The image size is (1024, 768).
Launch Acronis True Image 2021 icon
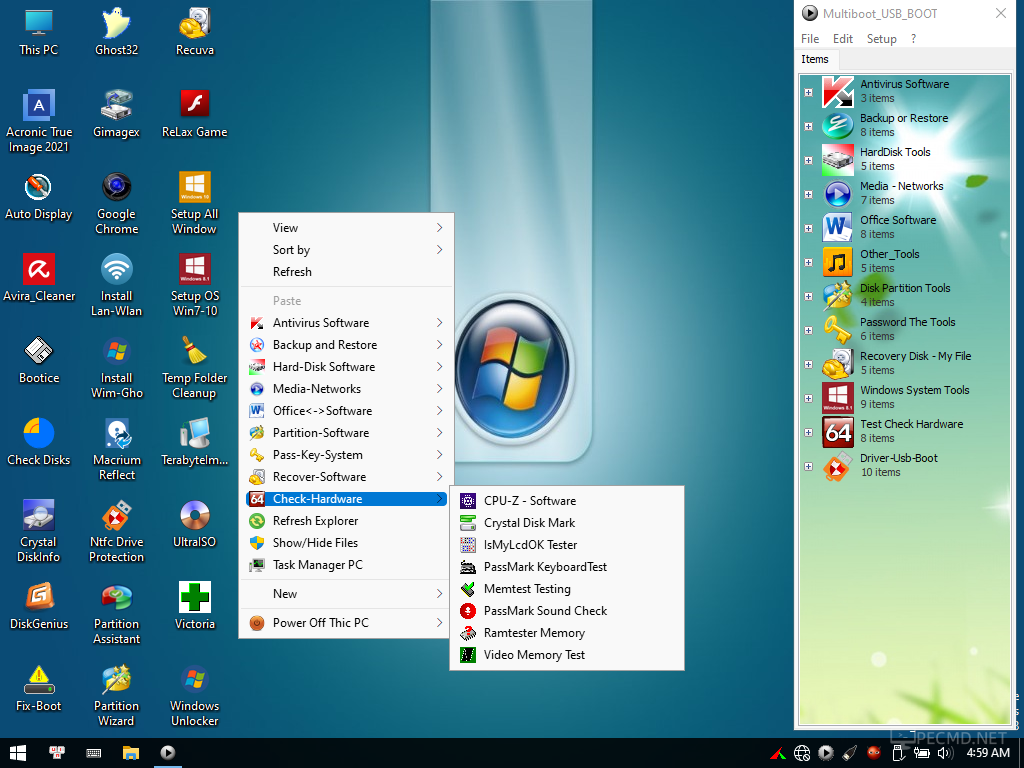(39, 121)
